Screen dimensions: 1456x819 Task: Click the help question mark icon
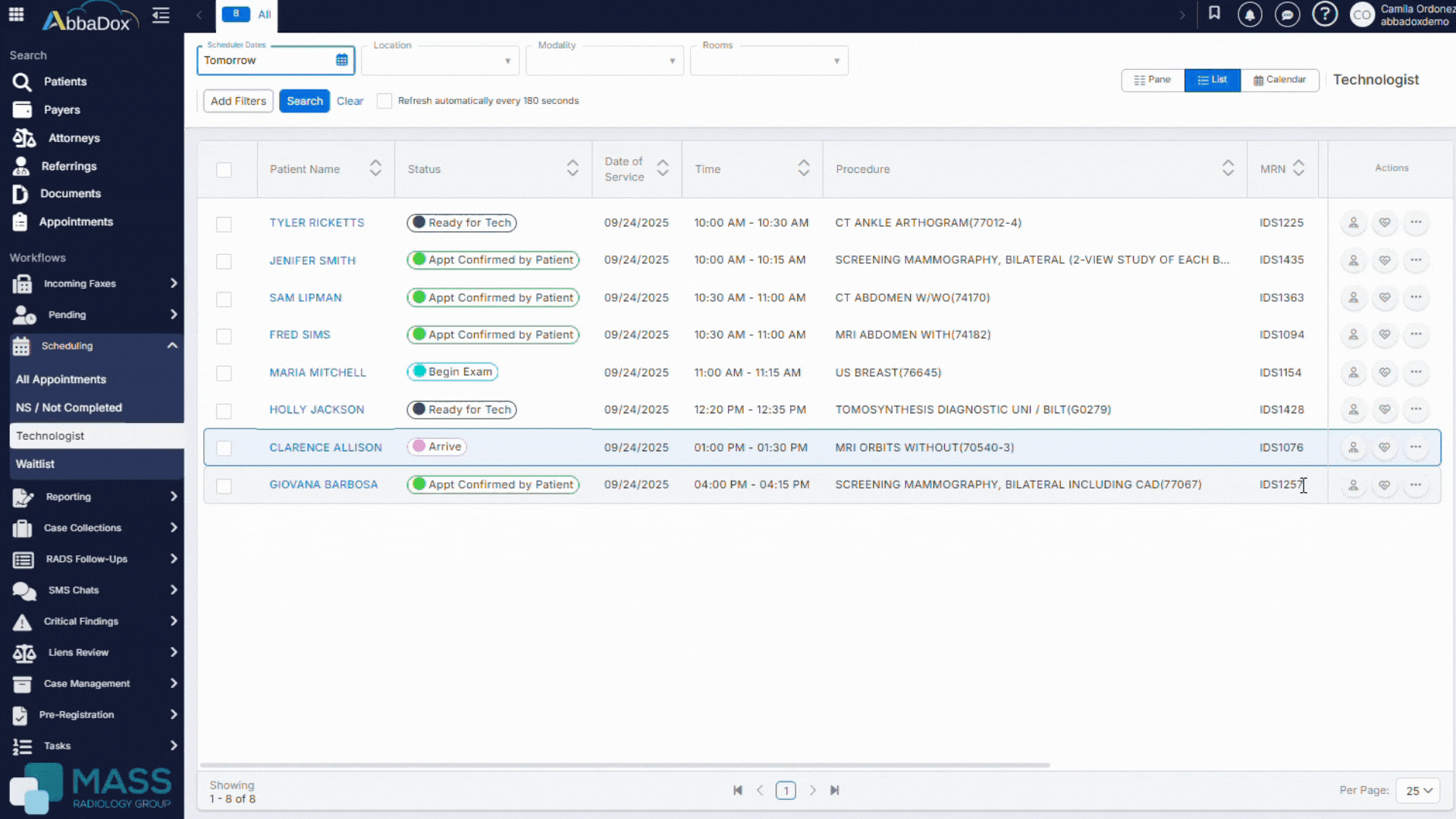coord(1324,14)
